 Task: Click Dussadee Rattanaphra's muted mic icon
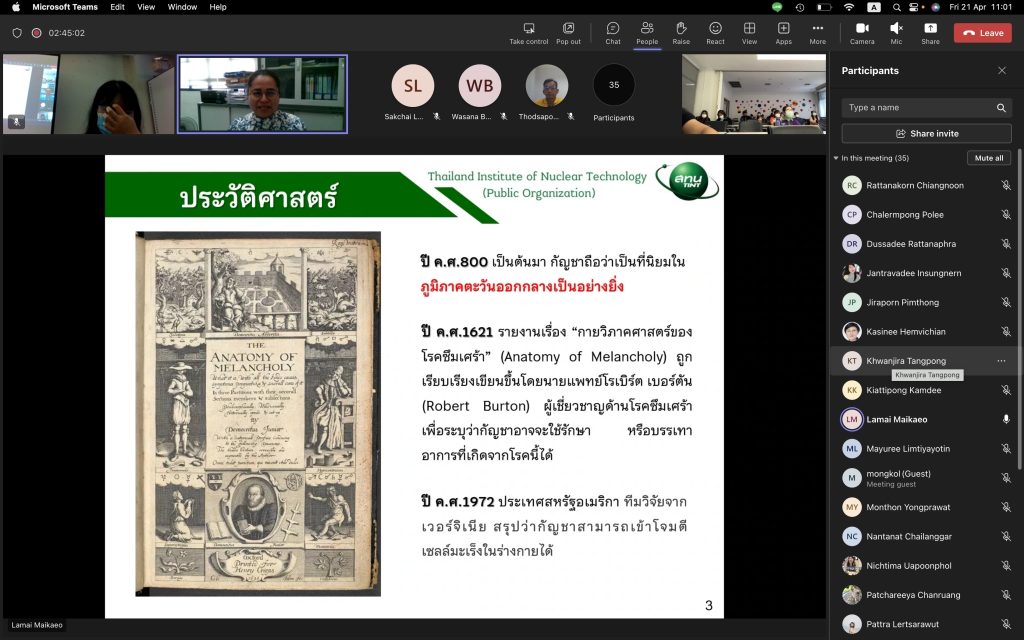coord(1006,244)
